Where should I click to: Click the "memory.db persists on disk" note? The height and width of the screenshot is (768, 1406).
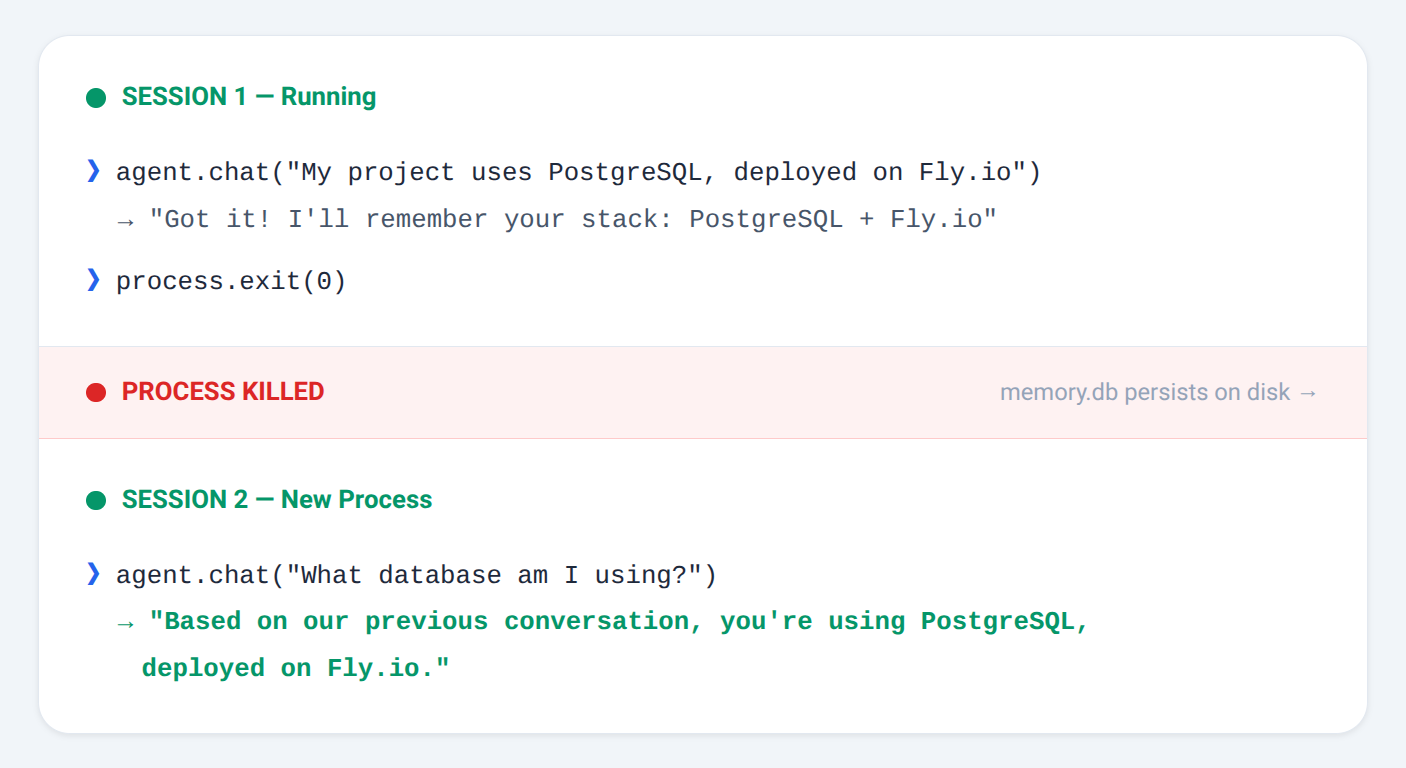1159,393
